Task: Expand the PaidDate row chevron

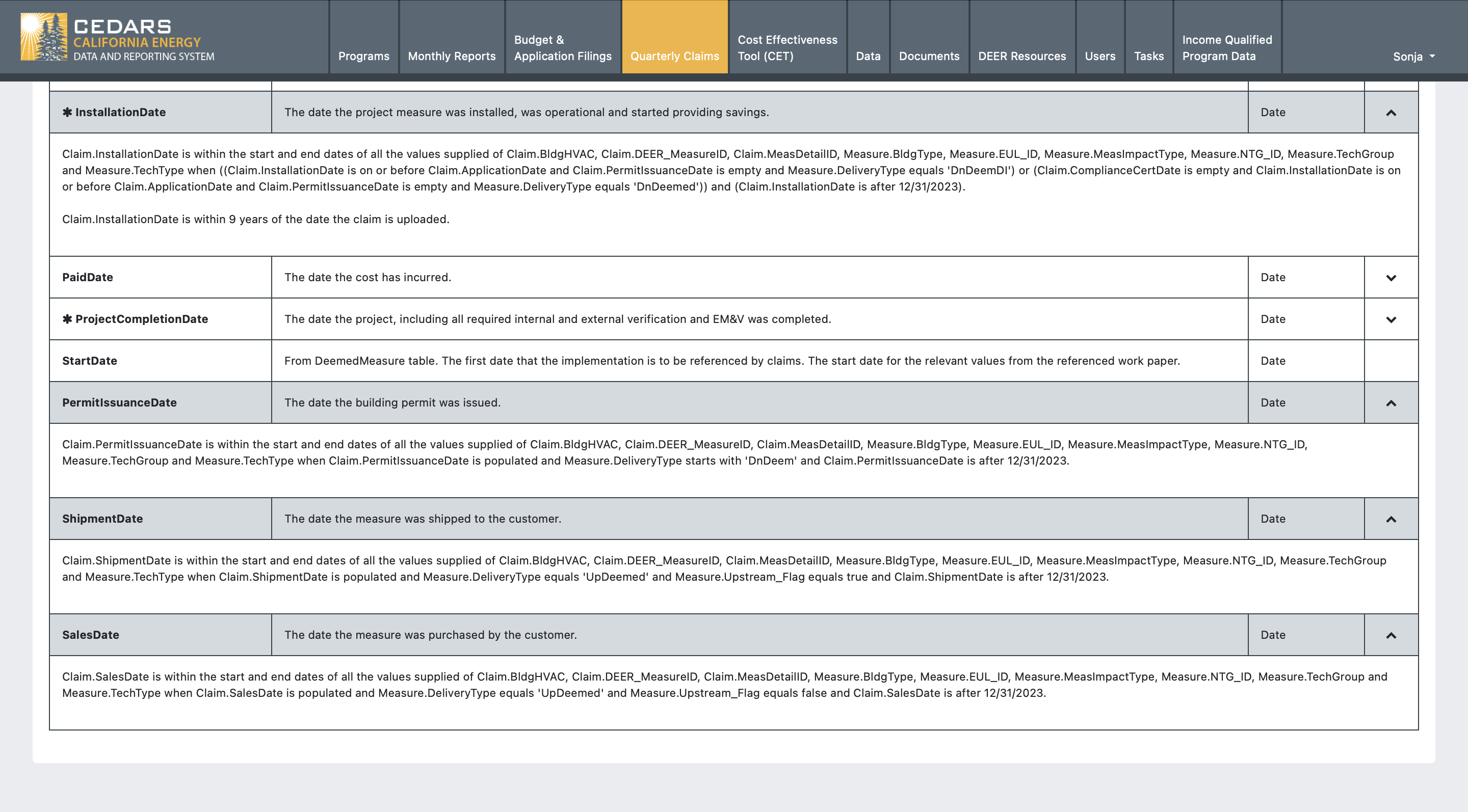Action: [1391, 278]
